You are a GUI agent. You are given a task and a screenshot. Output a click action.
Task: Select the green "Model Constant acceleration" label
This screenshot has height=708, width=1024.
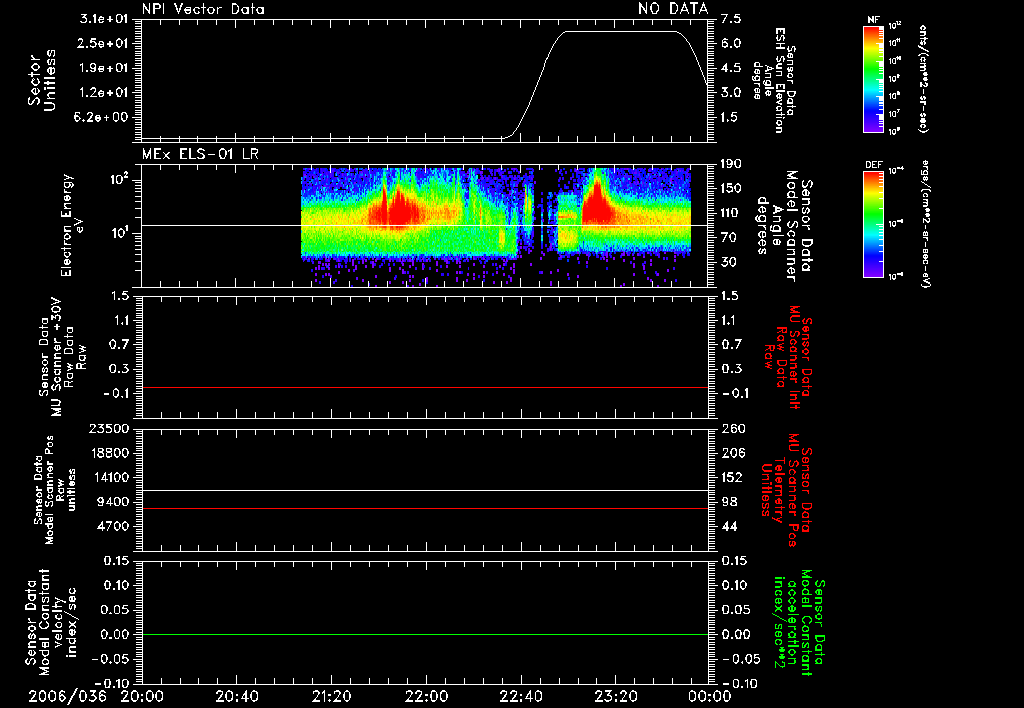[799, 622]
